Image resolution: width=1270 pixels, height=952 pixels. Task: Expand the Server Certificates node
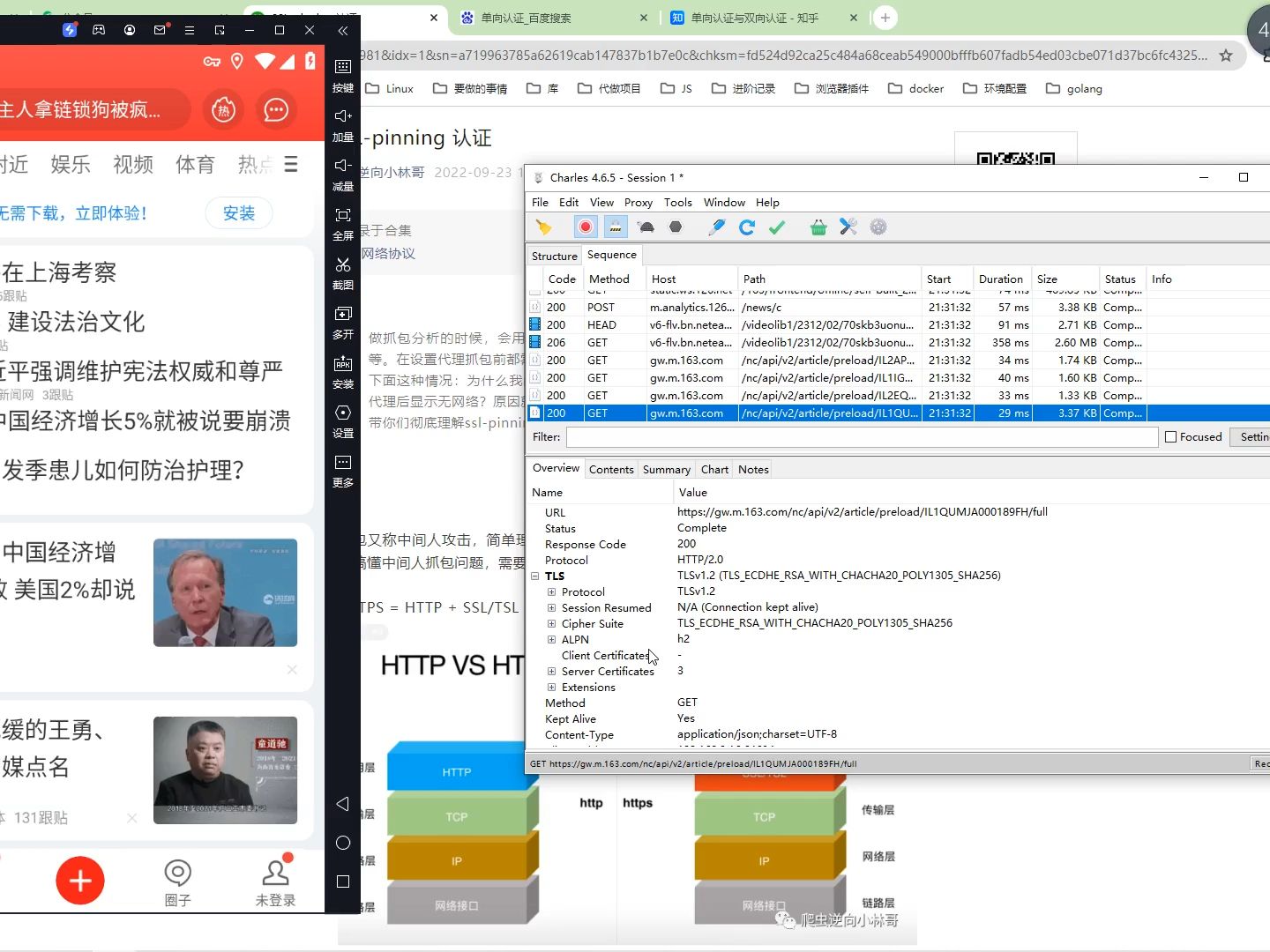pyautogui.click(x=551, y=672)
